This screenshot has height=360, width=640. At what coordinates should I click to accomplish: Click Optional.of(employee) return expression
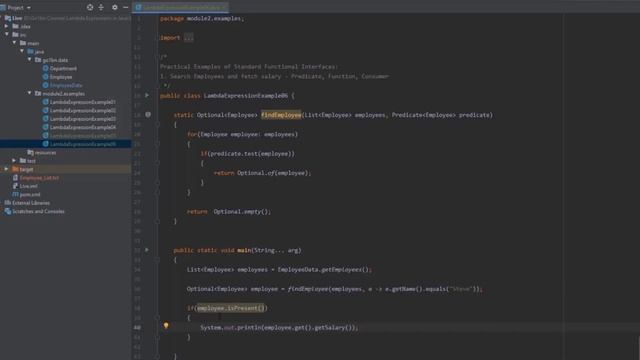[x=273, y=173]
